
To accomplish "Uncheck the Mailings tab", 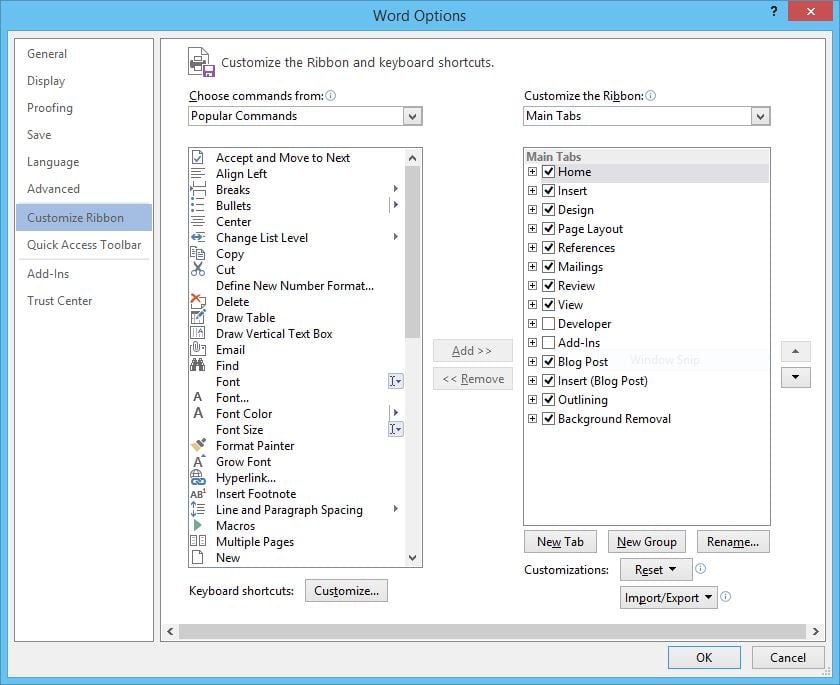I will tap(549, 267).
